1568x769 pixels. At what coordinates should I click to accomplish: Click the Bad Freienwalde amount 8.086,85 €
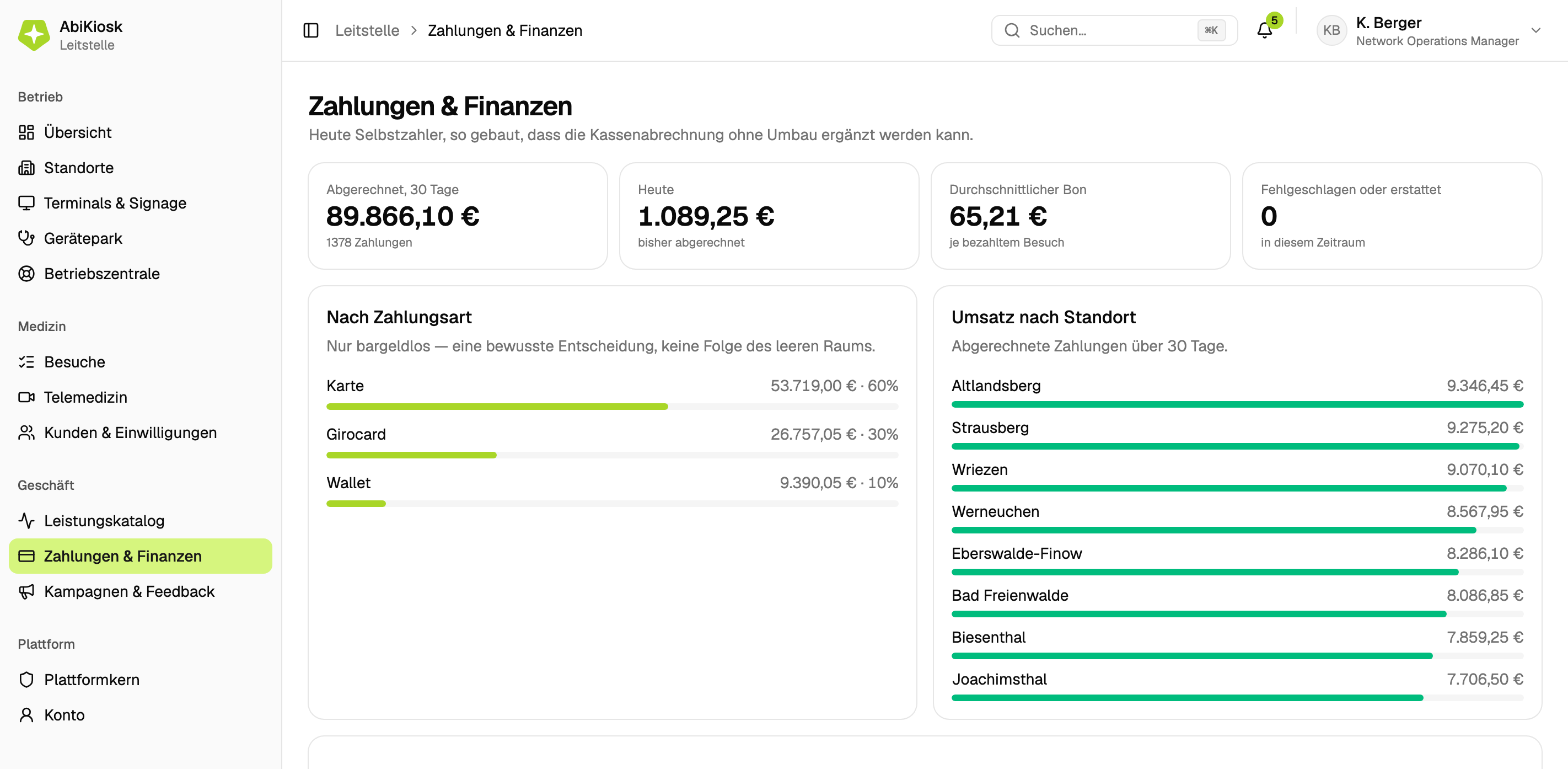(x=1485, y=595)
